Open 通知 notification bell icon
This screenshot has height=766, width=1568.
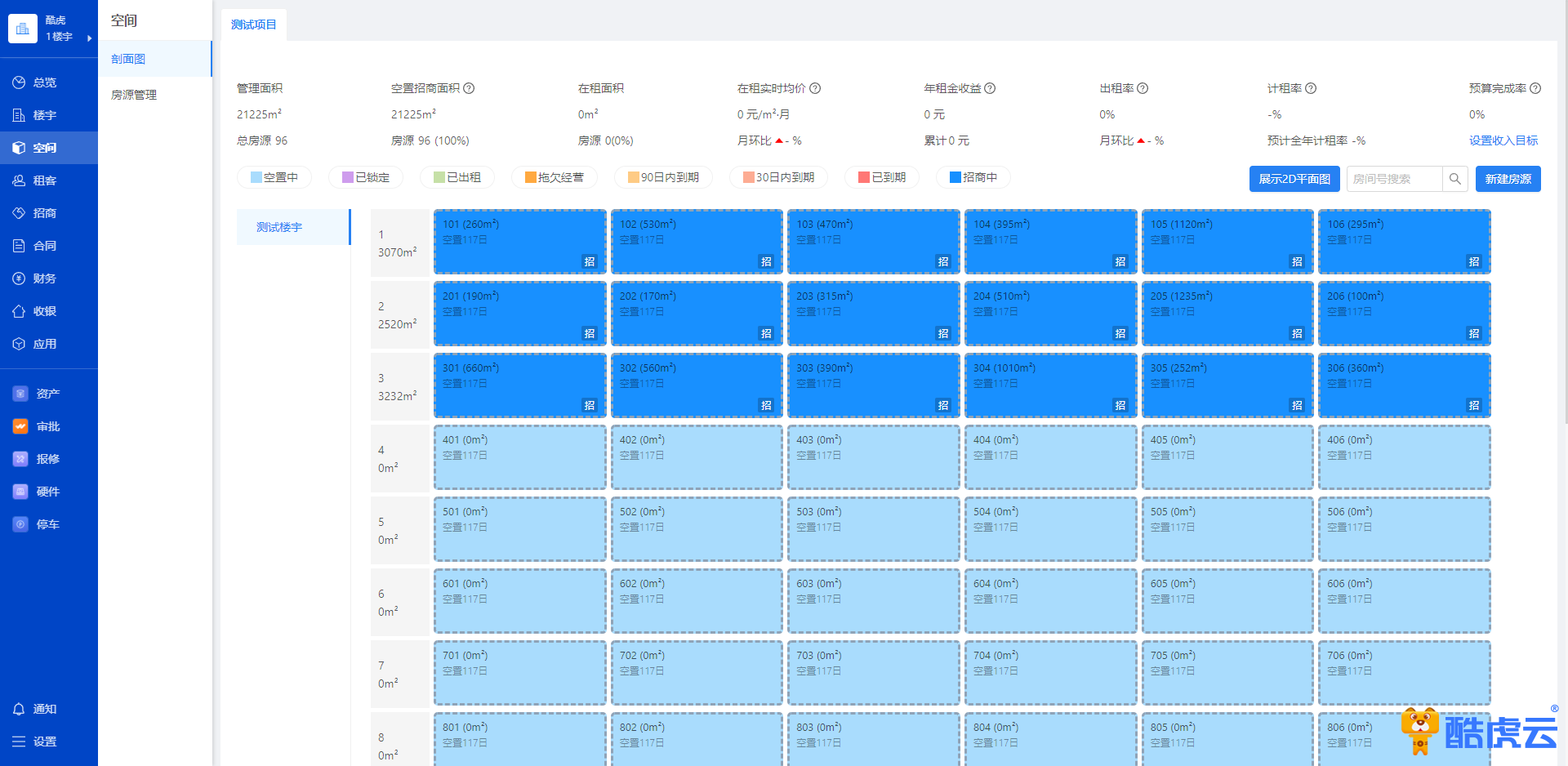click(x=20, y=709)
